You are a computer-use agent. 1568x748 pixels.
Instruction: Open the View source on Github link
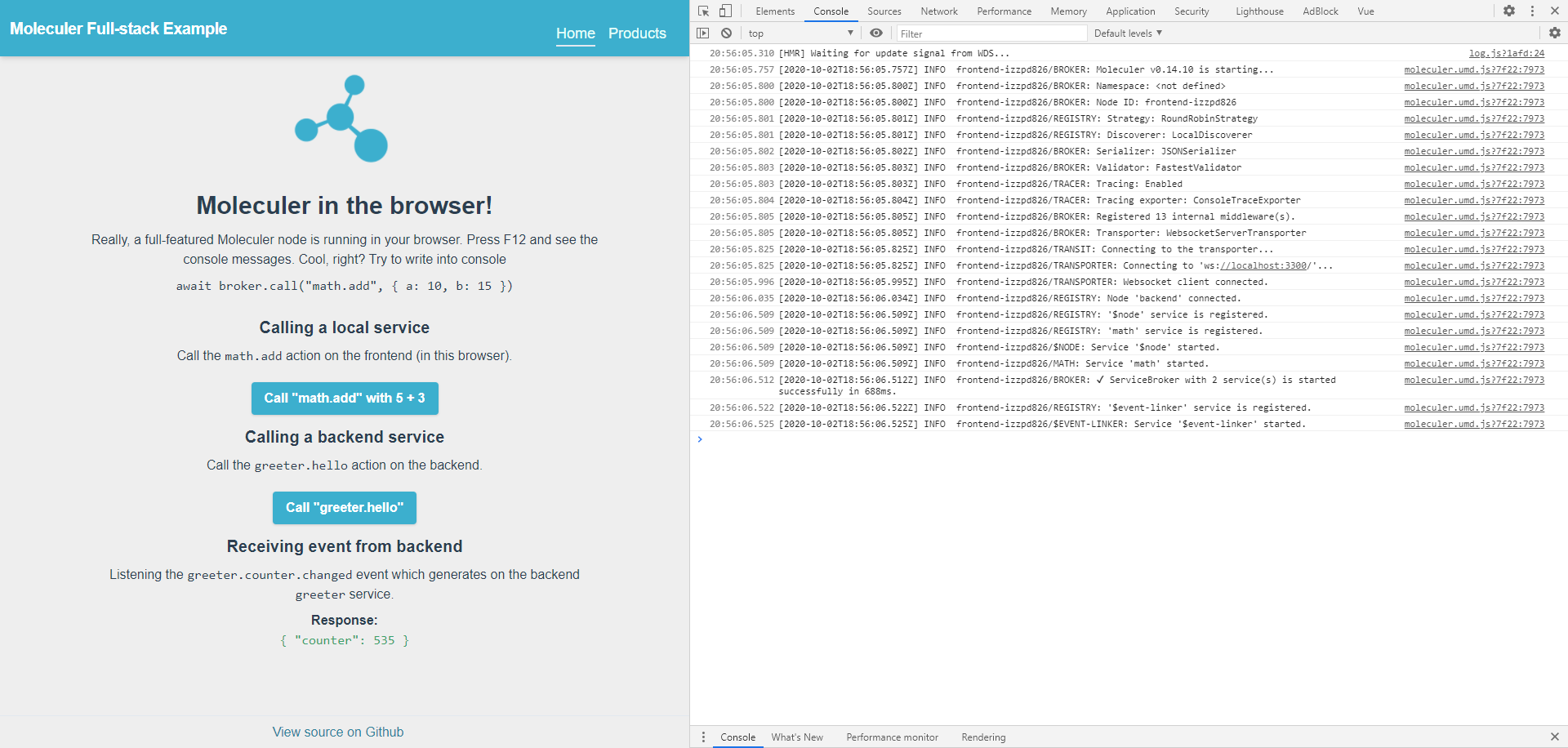[338, 732]
